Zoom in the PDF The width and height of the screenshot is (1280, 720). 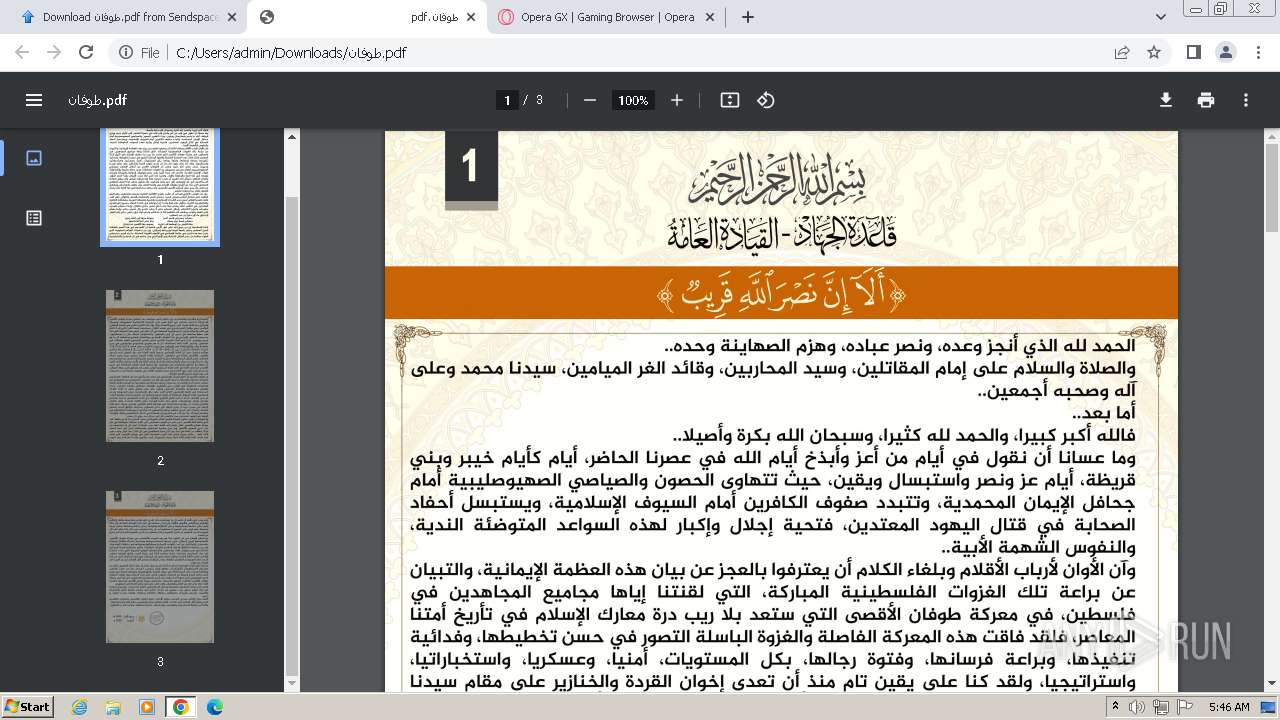point(677,100)
